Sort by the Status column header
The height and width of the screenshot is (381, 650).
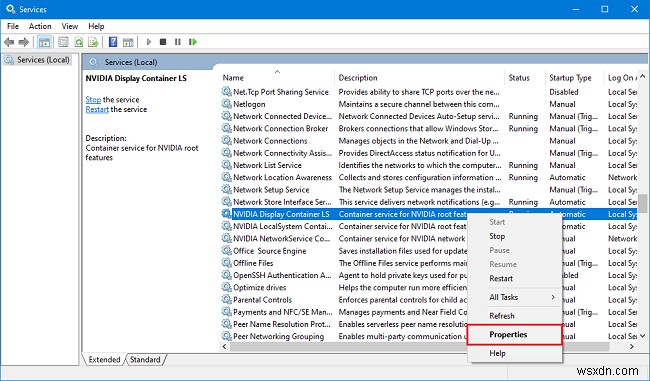(519, 78)
